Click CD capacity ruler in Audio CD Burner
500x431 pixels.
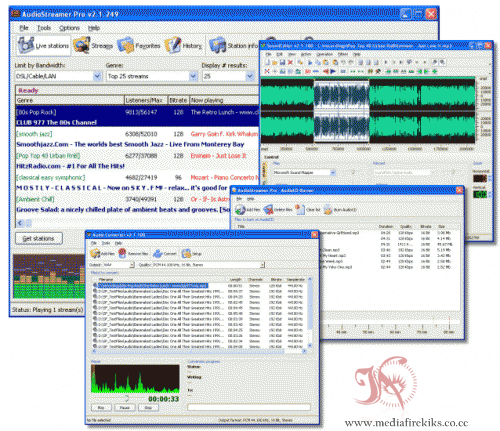(391, 326)
